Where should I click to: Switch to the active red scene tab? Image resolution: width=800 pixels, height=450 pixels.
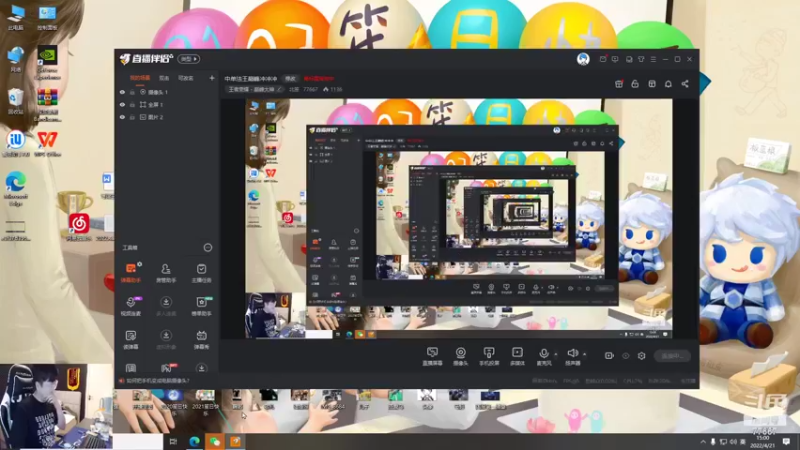click(140, 78)
